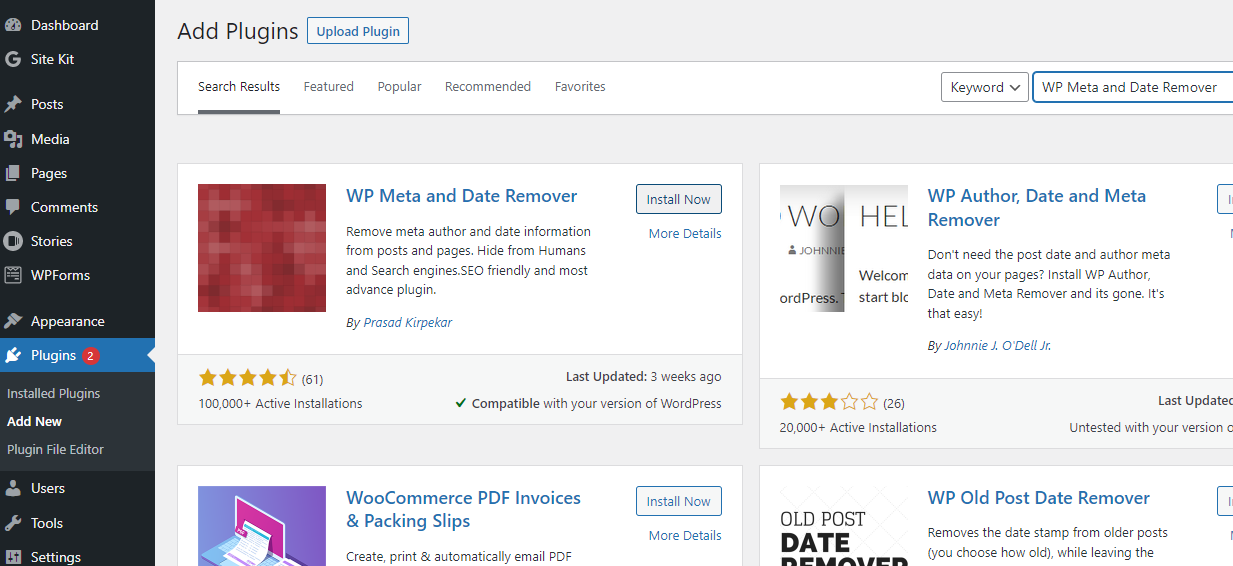The height and width of the screenshot is (566, 1233).
Task: Click the three-star rating with 26 reviews
Action: [x=829, y=402]
